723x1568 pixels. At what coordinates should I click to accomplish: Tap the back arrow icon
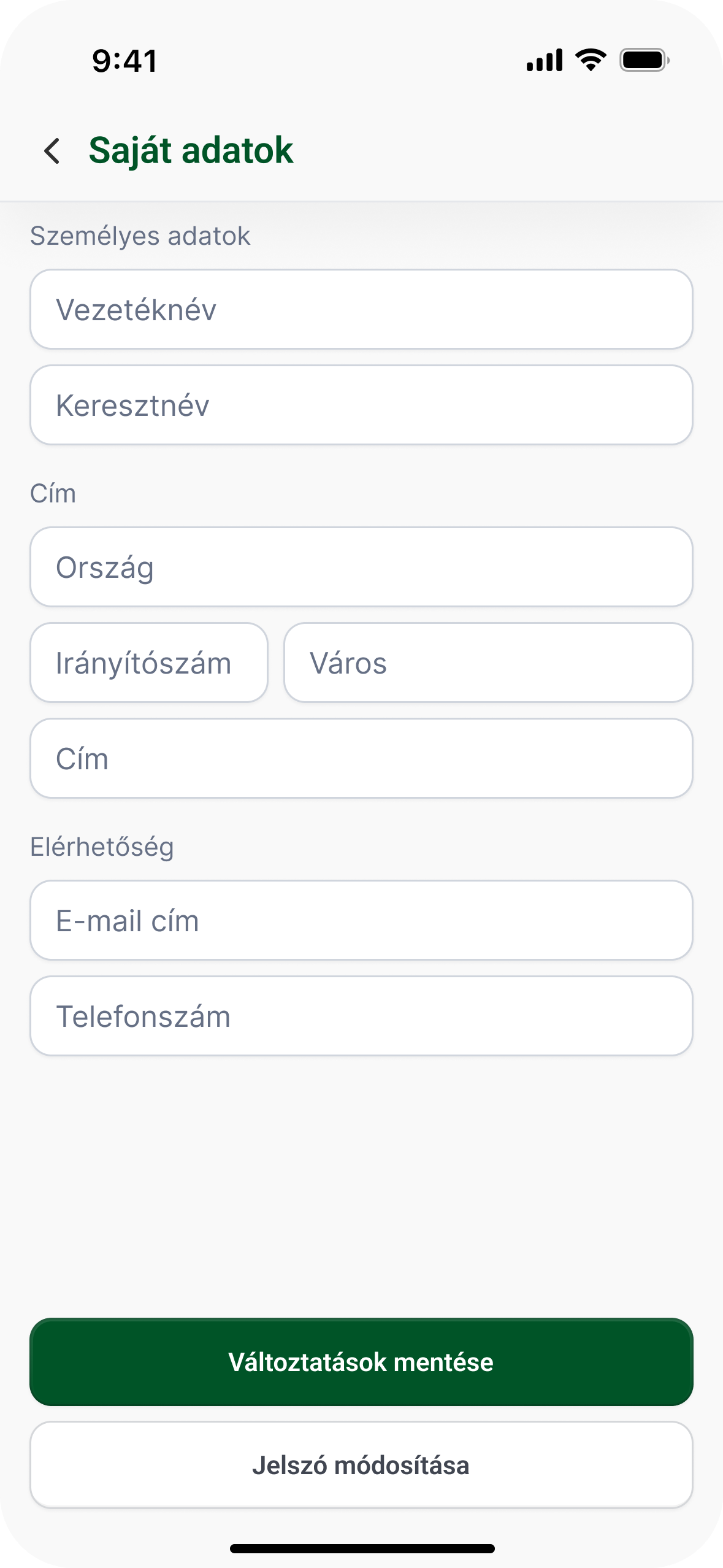coord(52,151)
